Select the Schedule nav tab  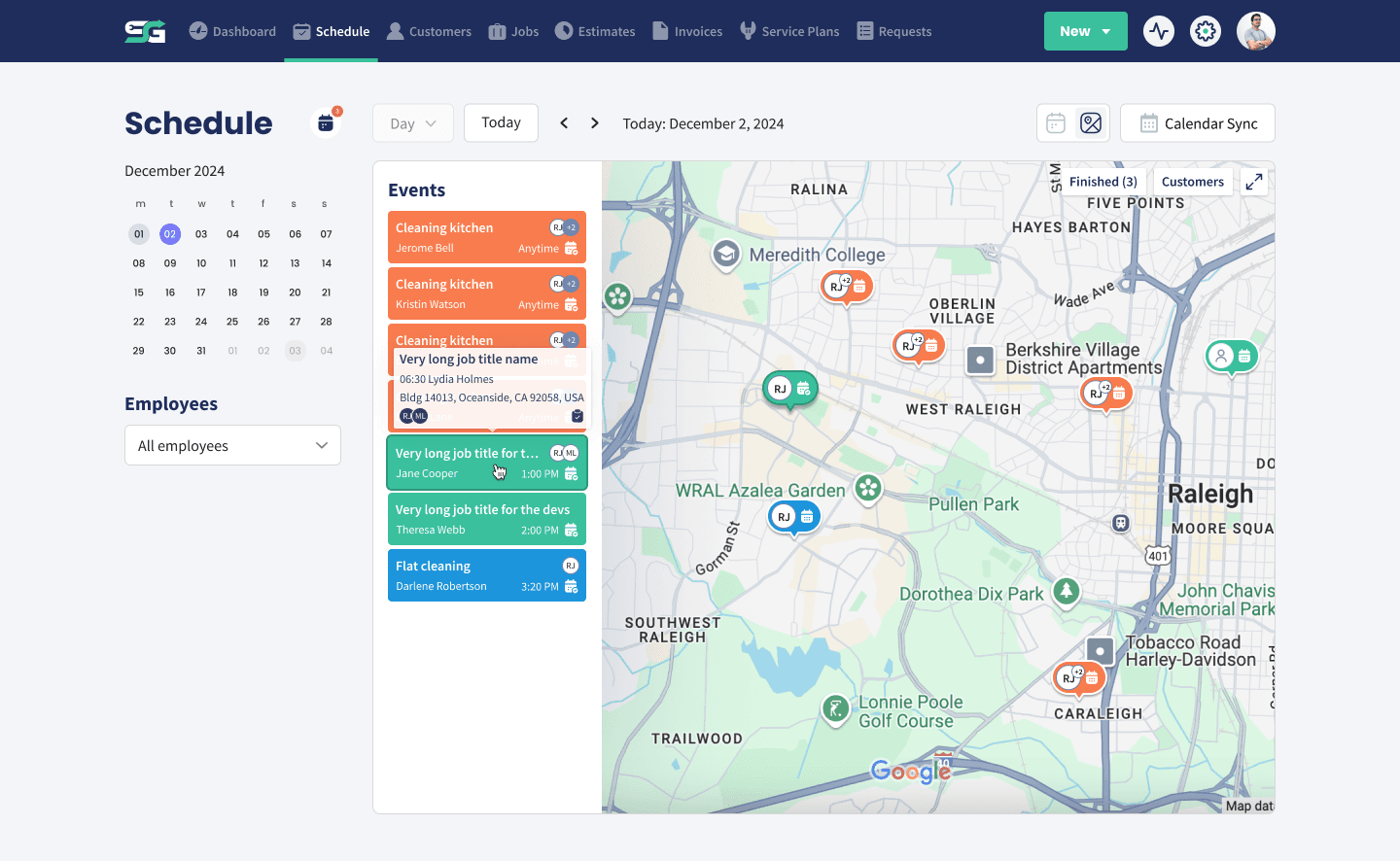pyautogui.click(x=332, y=31)
